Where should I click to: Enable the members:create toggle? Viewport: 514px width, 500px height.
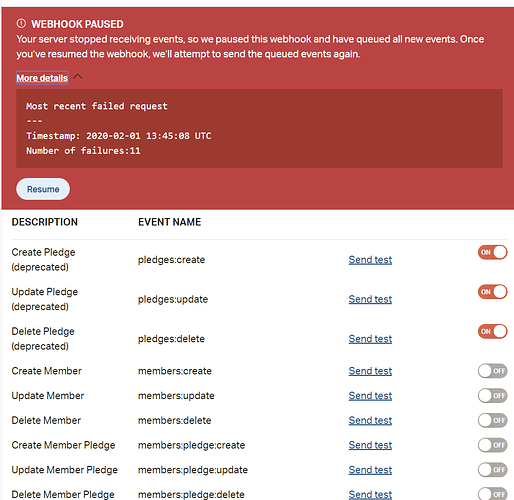point(492,371)
